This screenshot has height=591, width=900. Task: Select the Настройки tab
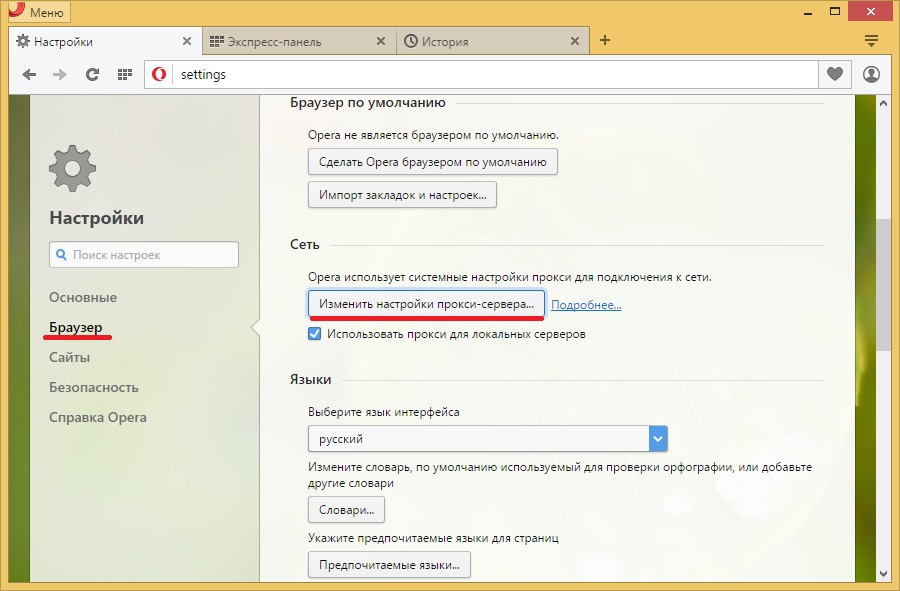pos(106,41)
